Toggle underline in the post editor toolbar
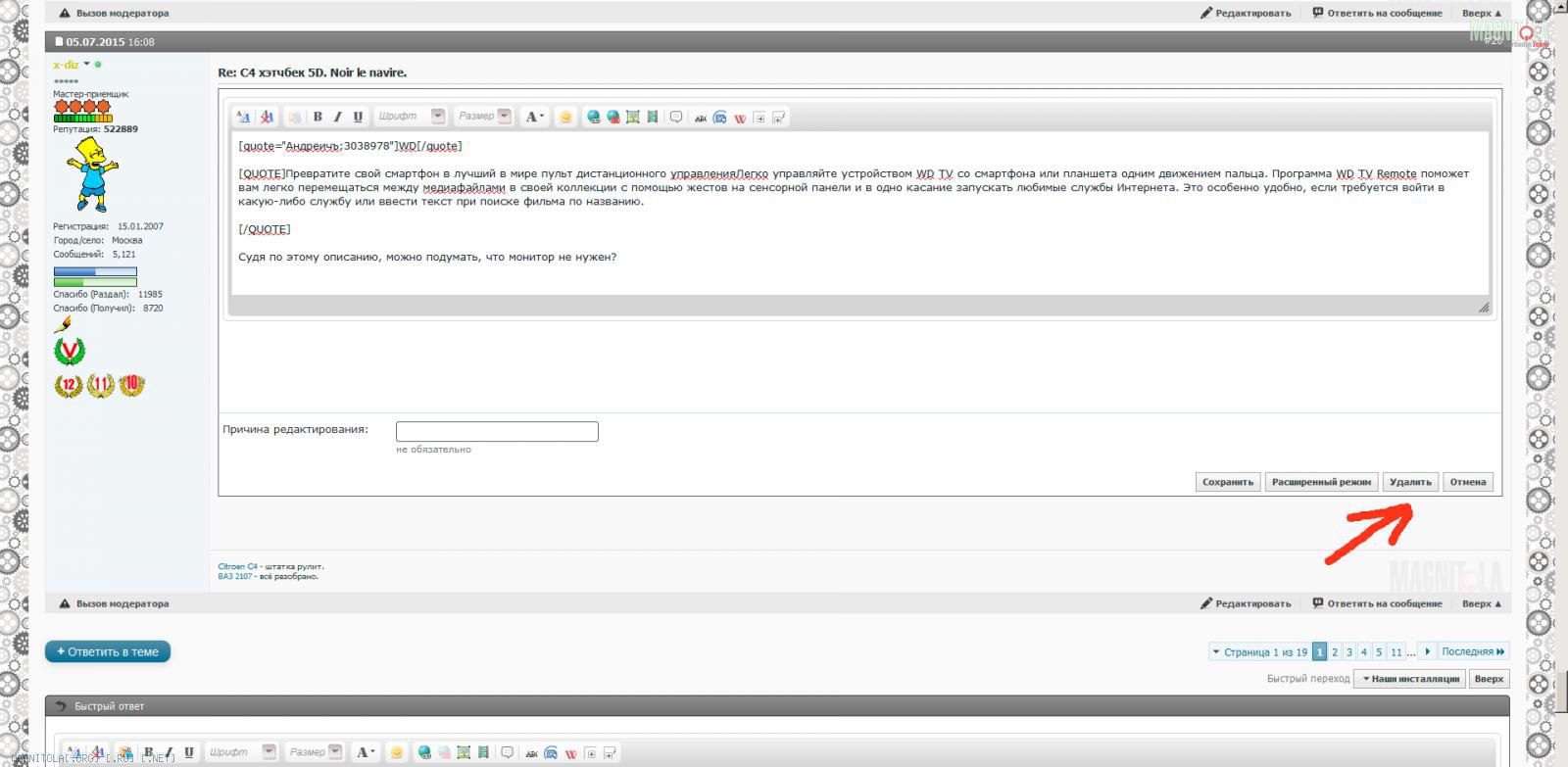The width and height of the screenshot is (1568, 767). 358,117
